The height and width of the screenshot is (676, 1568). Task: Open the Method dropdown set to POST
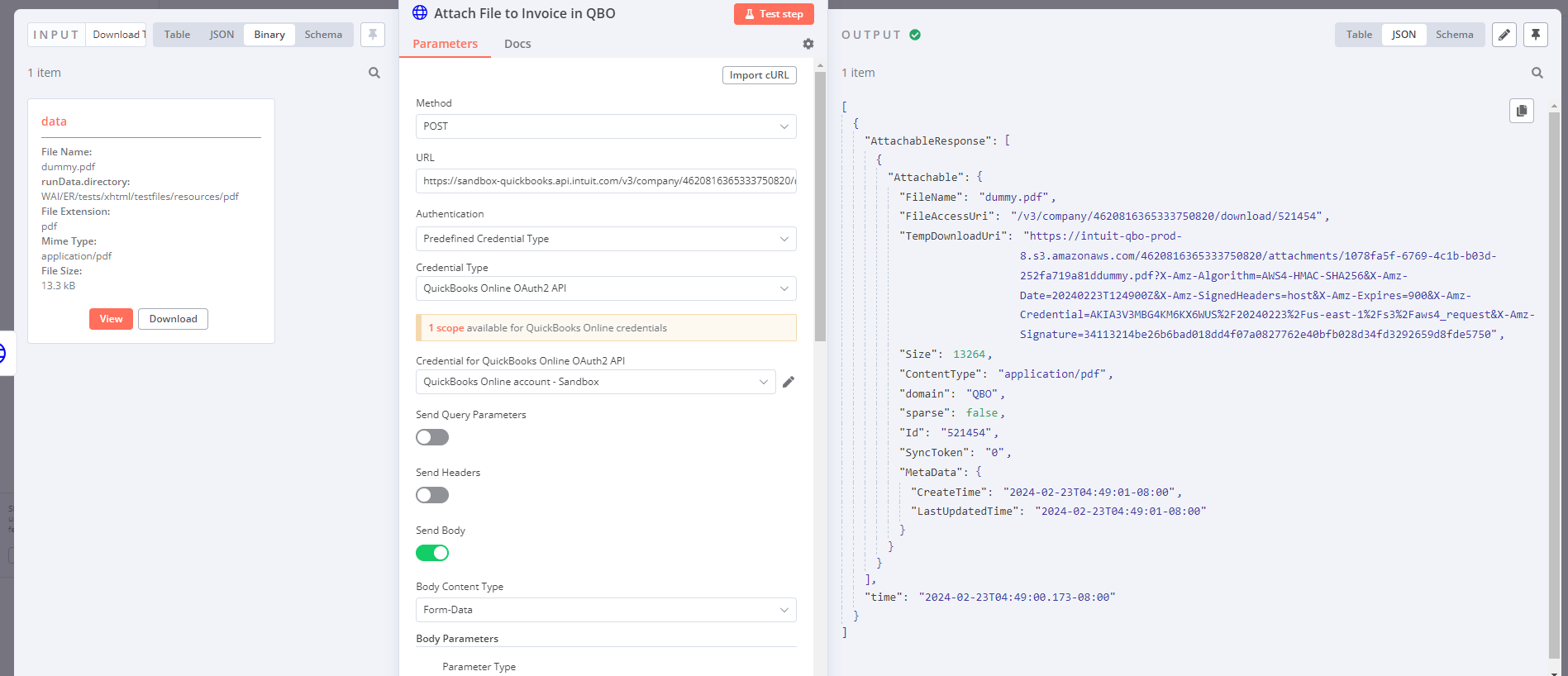pos(606,126)
